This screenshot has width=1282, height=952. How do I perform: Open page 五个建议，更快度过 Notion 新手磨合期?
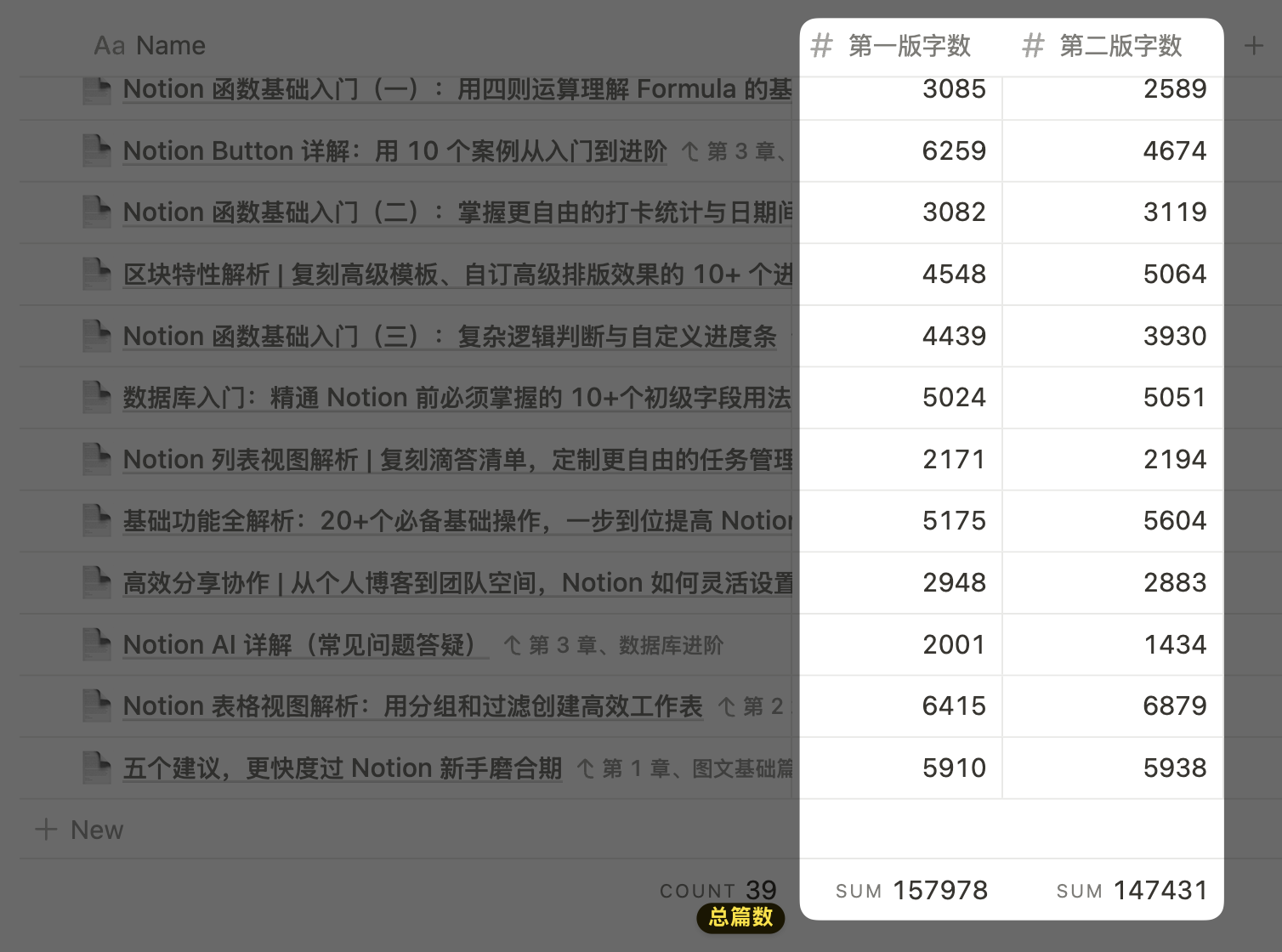(343, 768)
